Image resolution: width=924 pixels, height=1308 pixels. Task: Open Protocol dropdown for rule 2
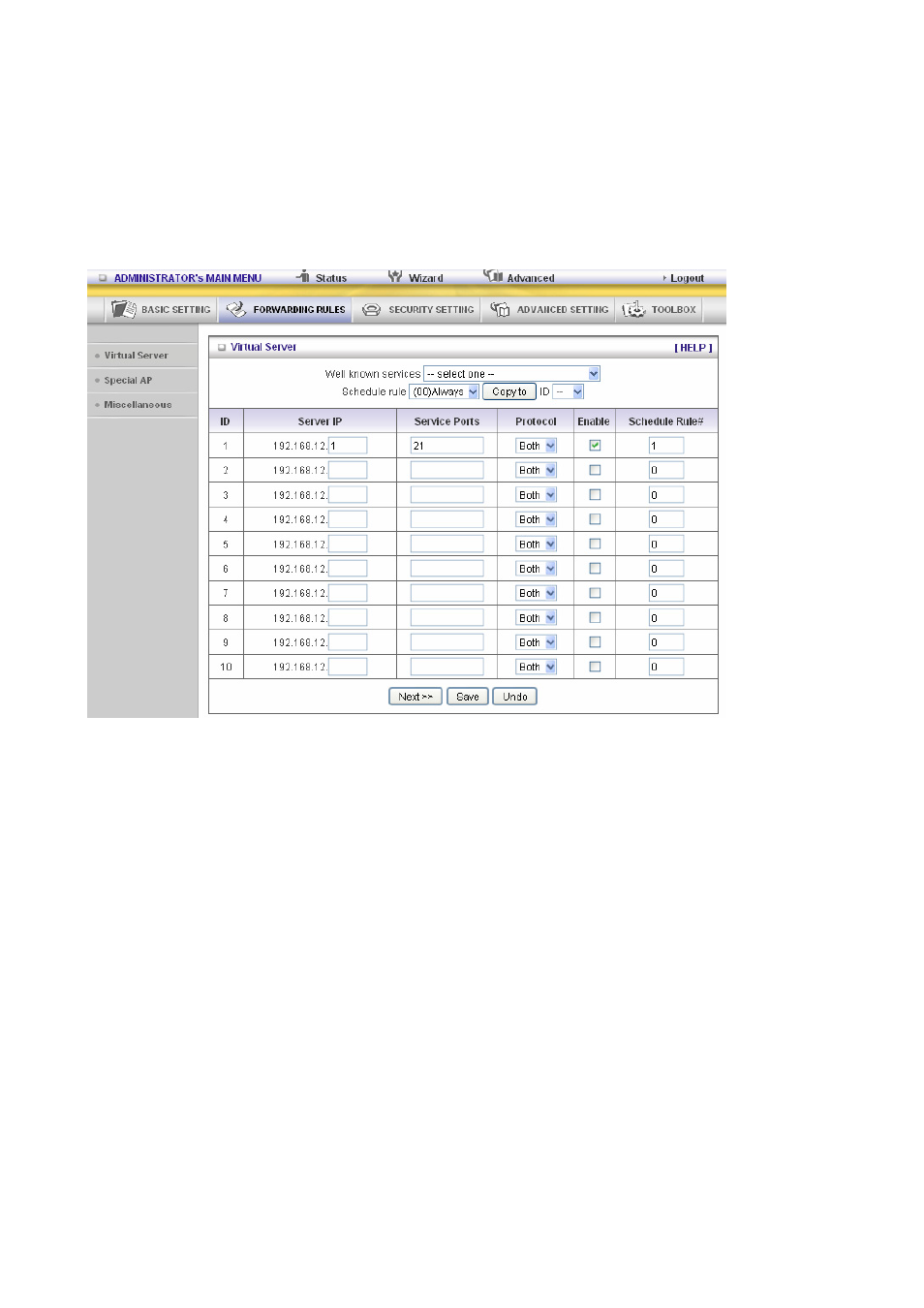coord(537,470)
